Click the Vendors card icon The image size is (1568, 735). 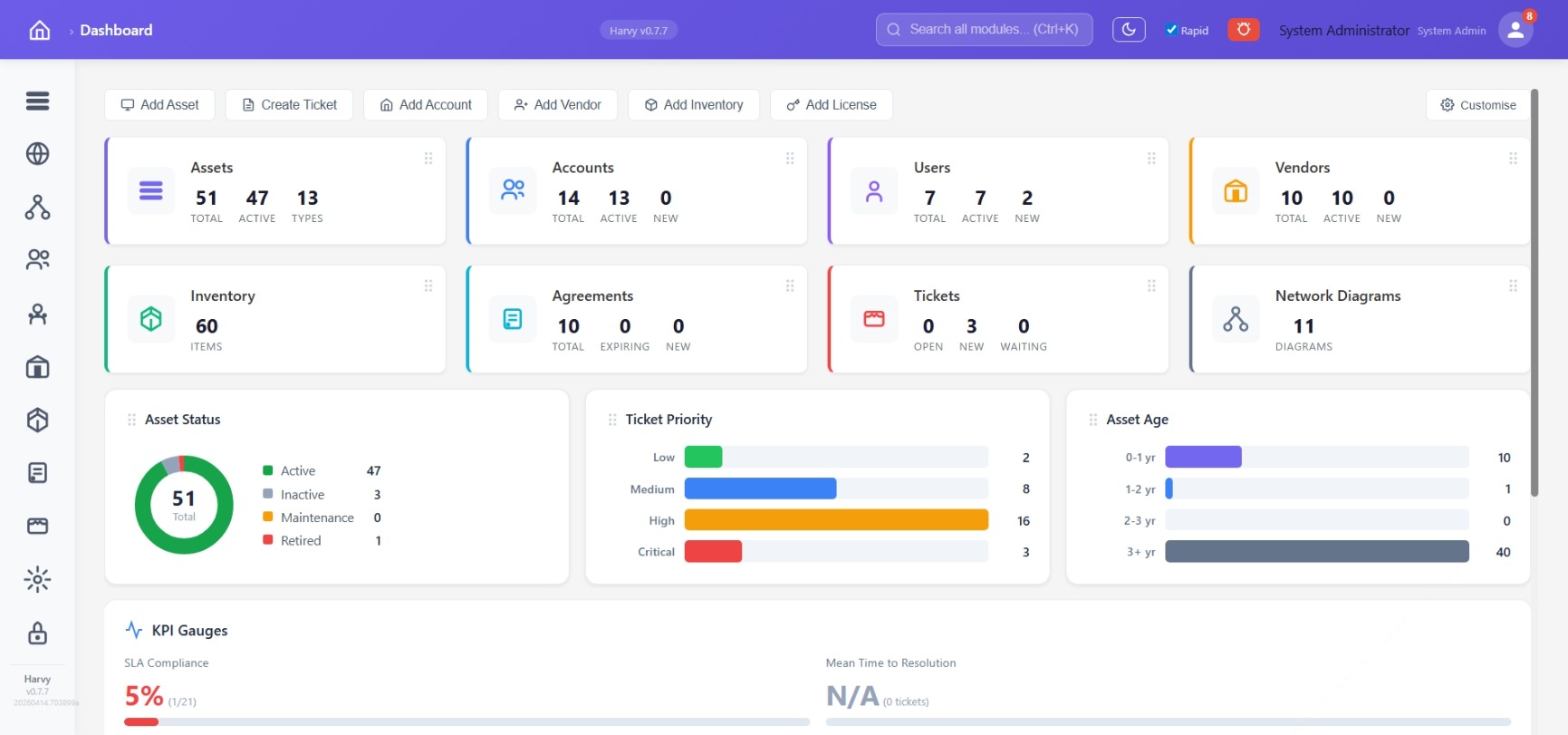1236,191
